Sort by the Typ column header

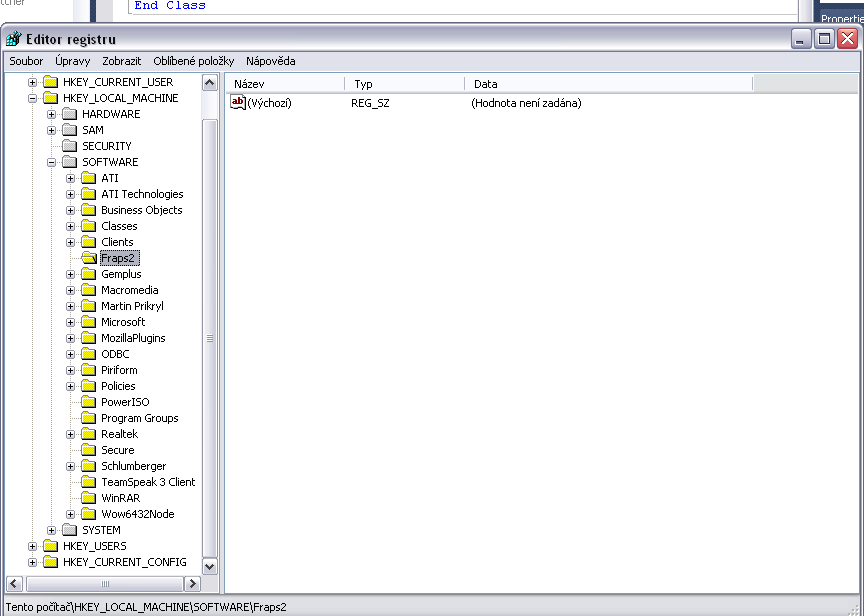(x=405, y=84)
